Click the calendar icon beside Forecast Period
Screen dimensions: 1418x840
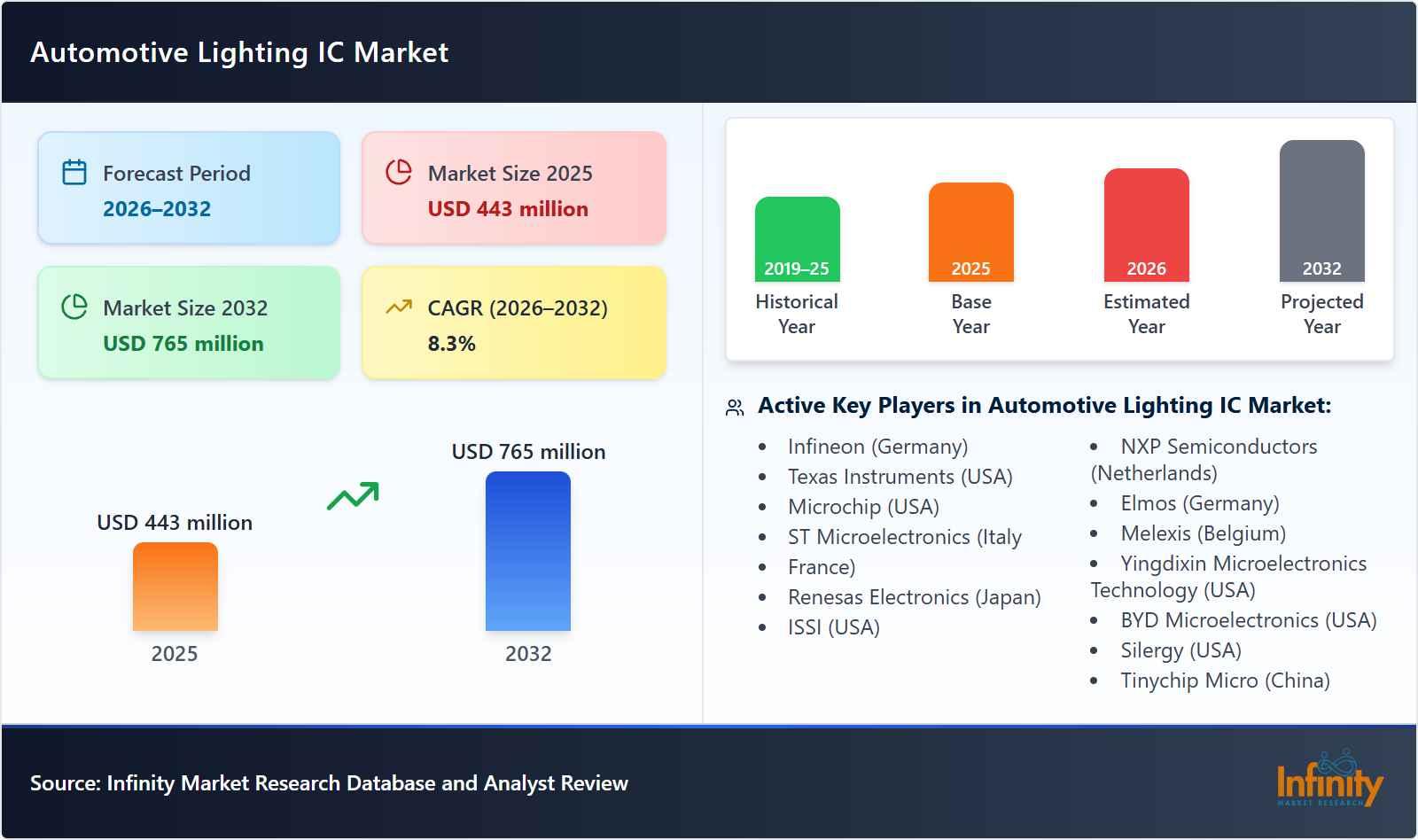74,172
